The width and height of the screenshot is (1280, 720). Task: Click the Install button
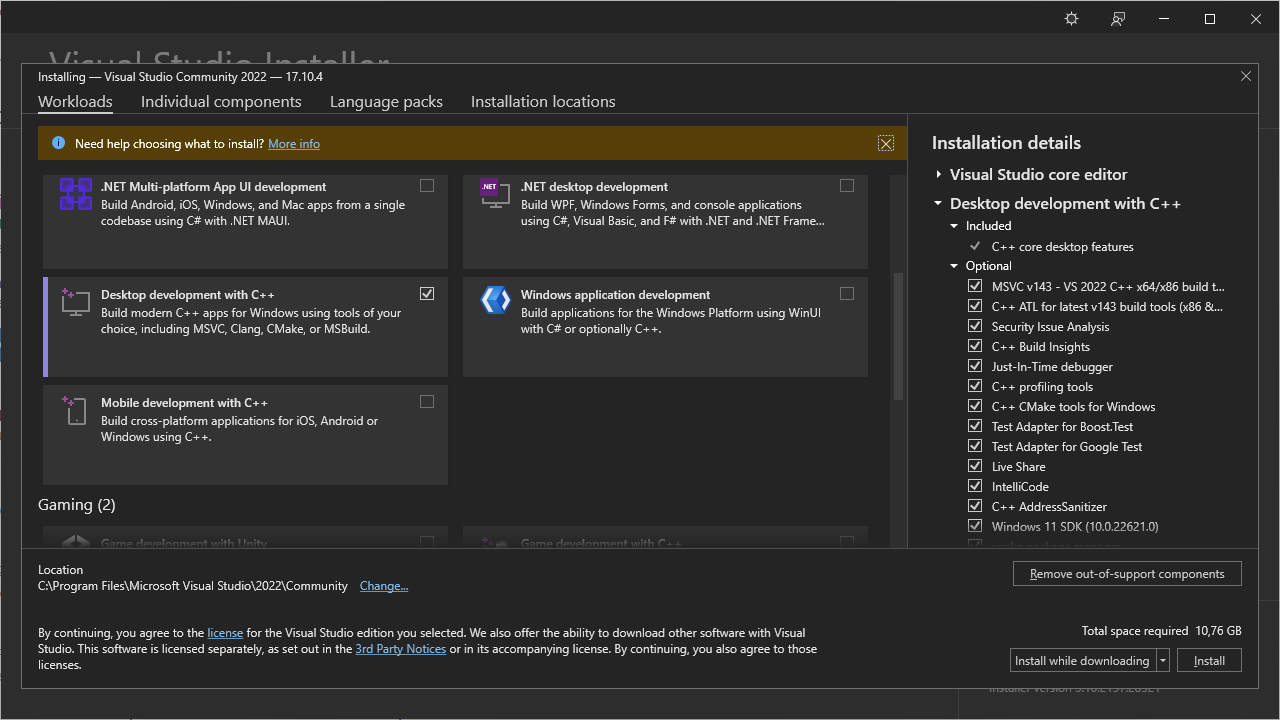tap(1209, 660)
